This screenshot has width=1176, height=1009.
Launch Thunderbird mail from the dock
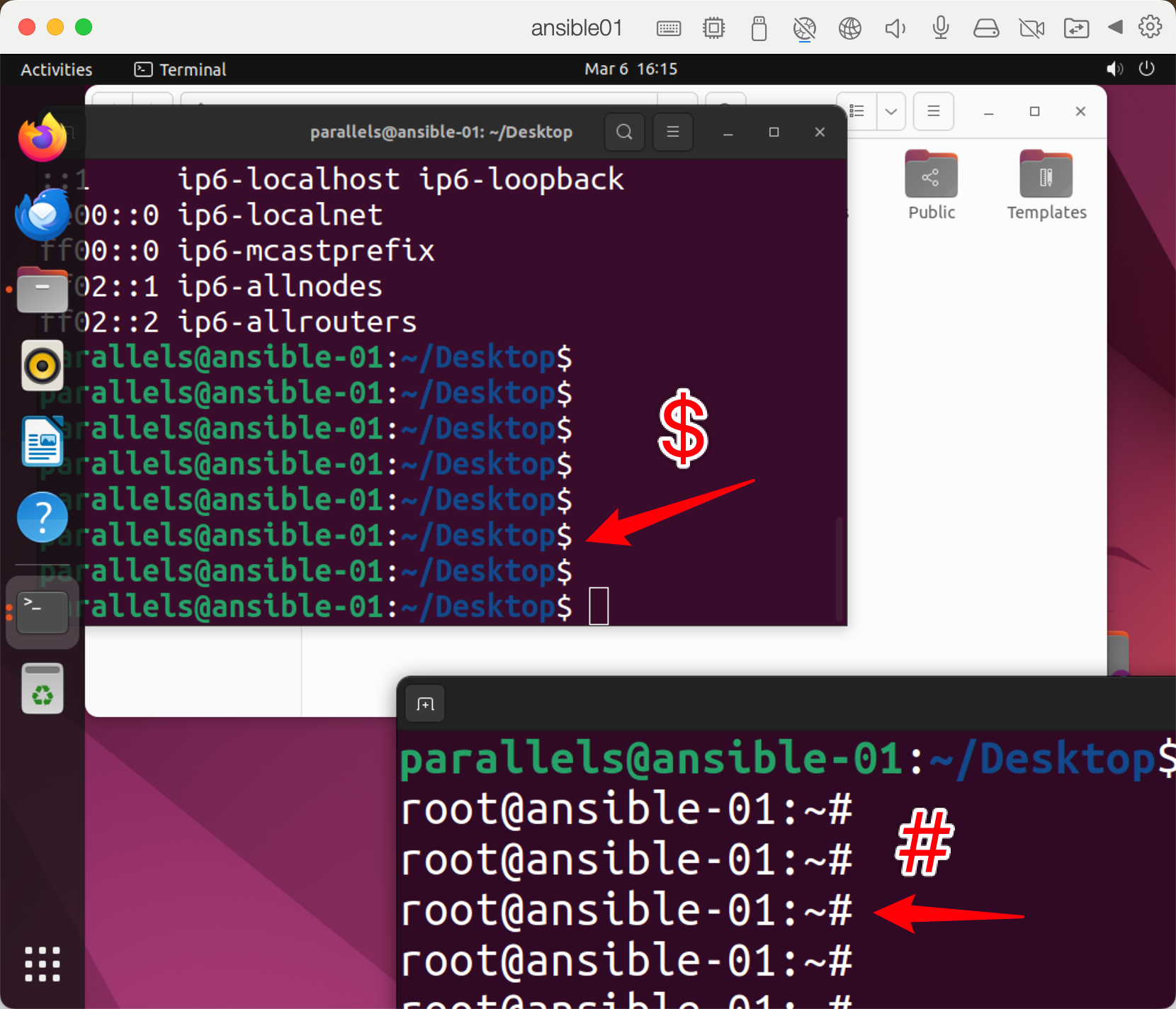[42, 214]
